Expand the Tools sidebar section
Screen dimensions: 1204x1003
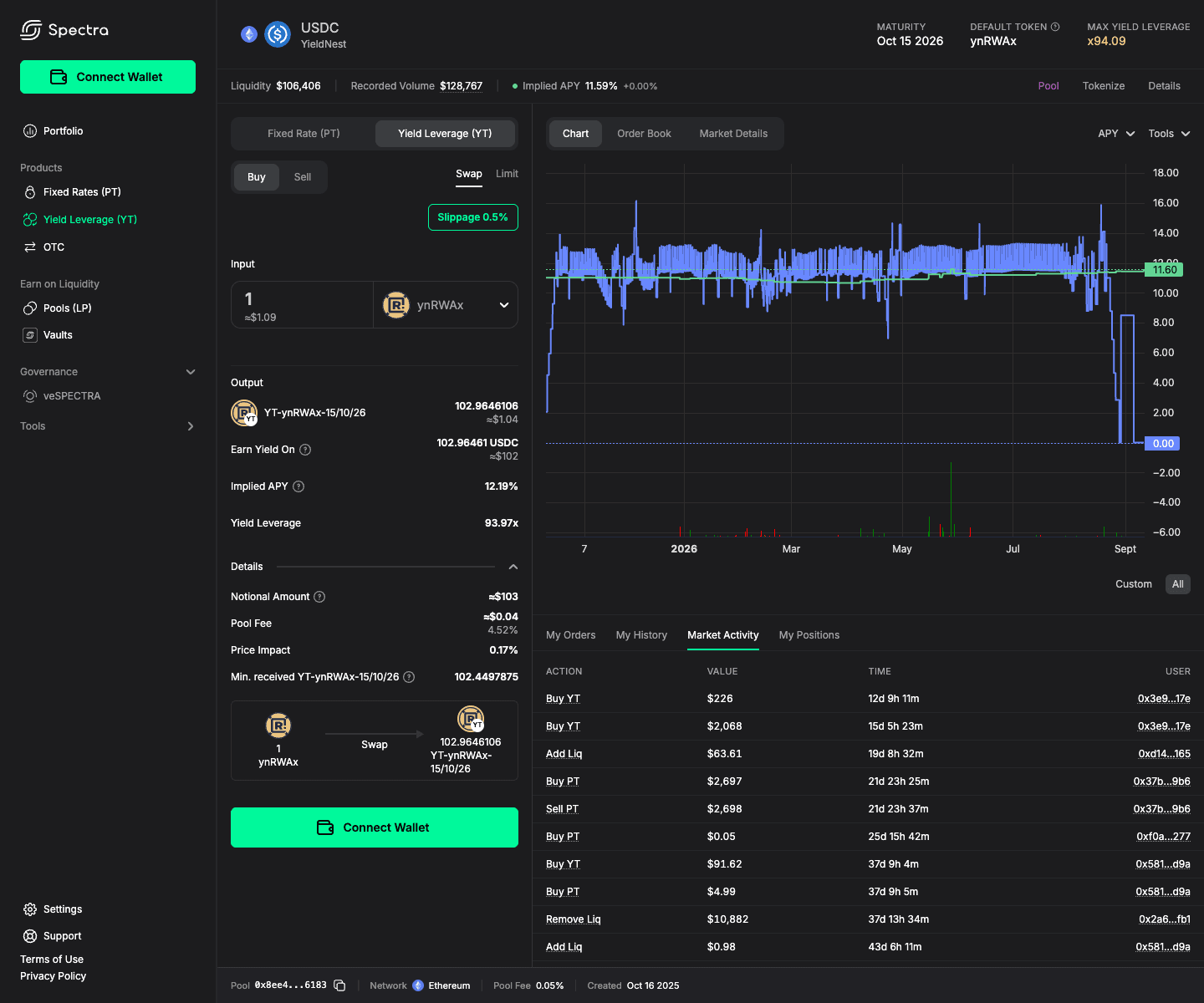(191, 426)
